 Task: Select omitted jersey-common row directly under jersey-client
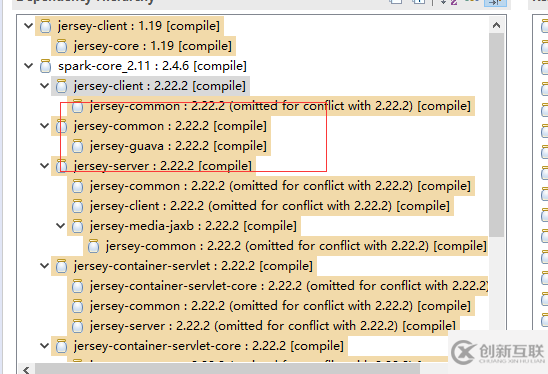(271, 106)
